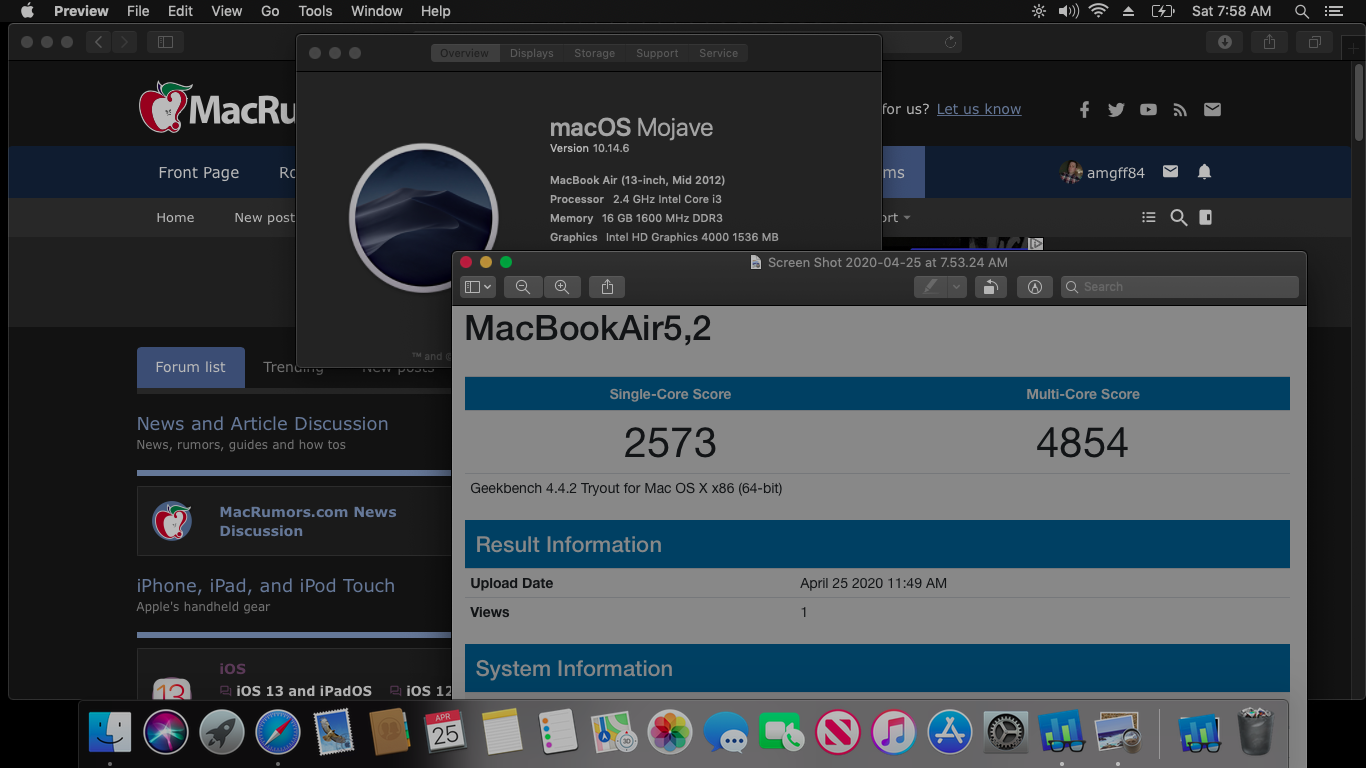The width and height of the screenshot is (1366, 768).
Task: Switch to Storage tab in About This Mac
Action: [x=594, y=53]
